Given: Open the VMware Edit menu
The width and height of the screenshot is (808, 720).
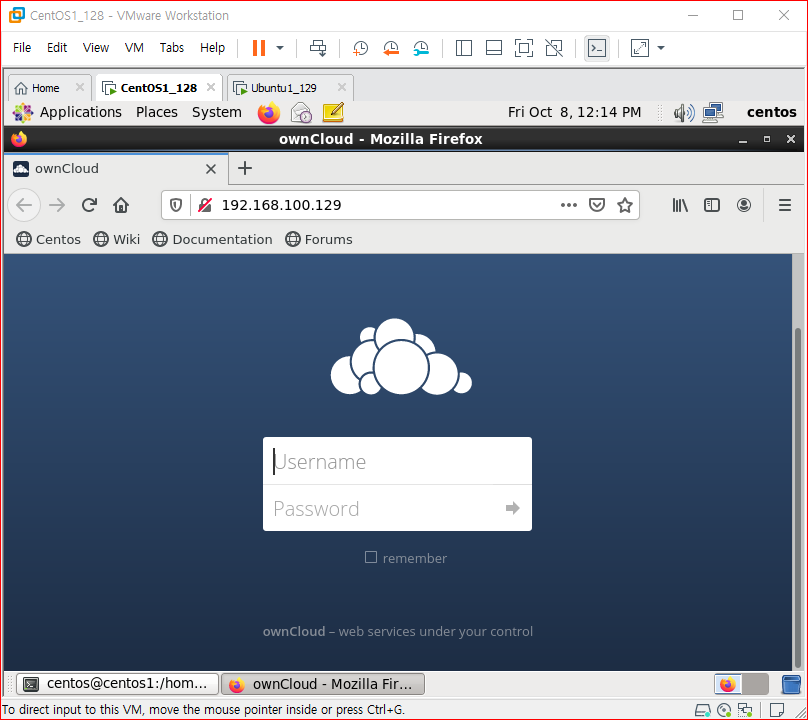Looking at the screenshot, I should click(x=57, y=47).
